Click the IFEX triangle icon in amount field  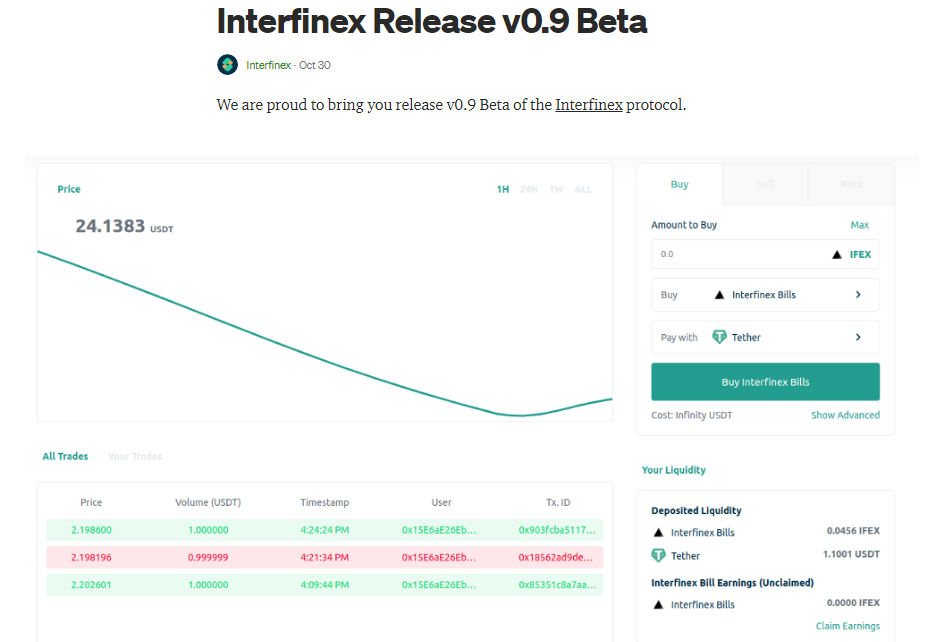[x=837, y=254]
